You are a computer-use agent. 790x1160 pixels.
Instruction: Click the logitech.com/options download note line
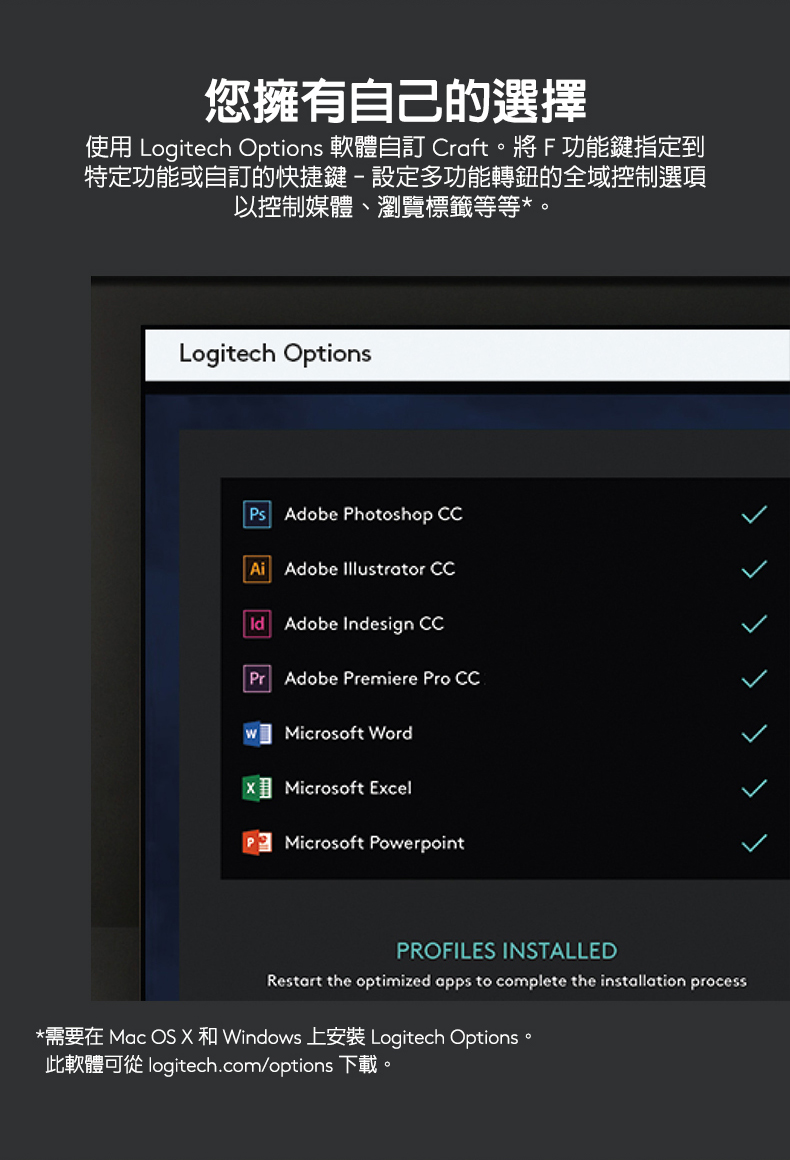(x=218, y=1065)
